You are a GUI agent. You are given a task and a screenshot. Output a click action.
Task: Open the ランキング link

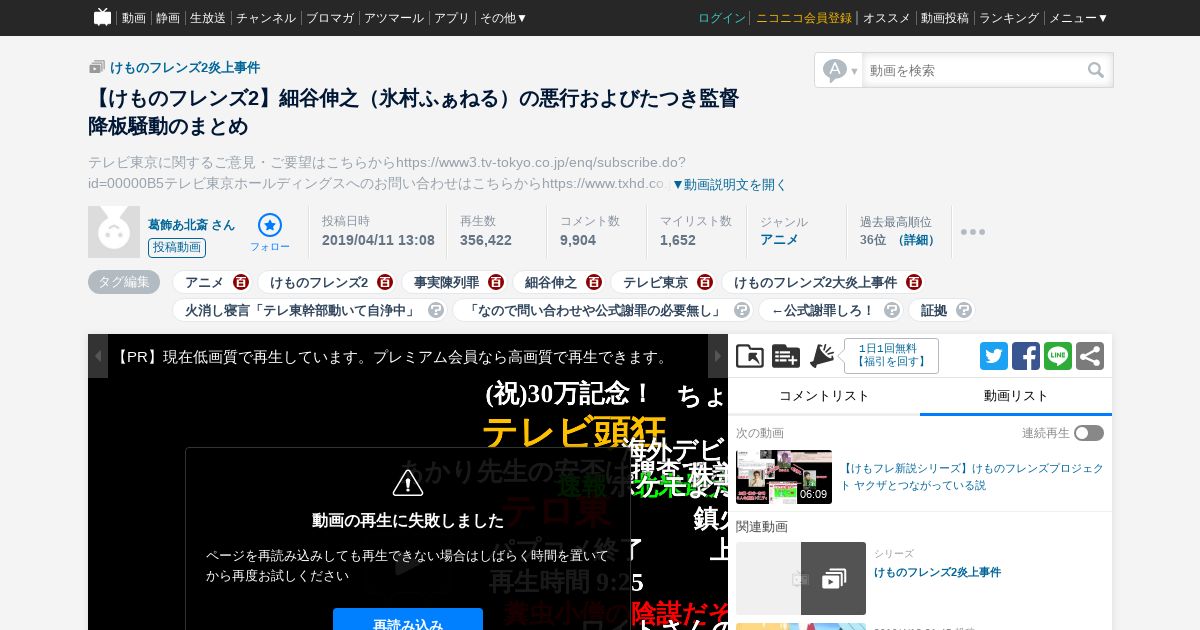click(1009, 18)
